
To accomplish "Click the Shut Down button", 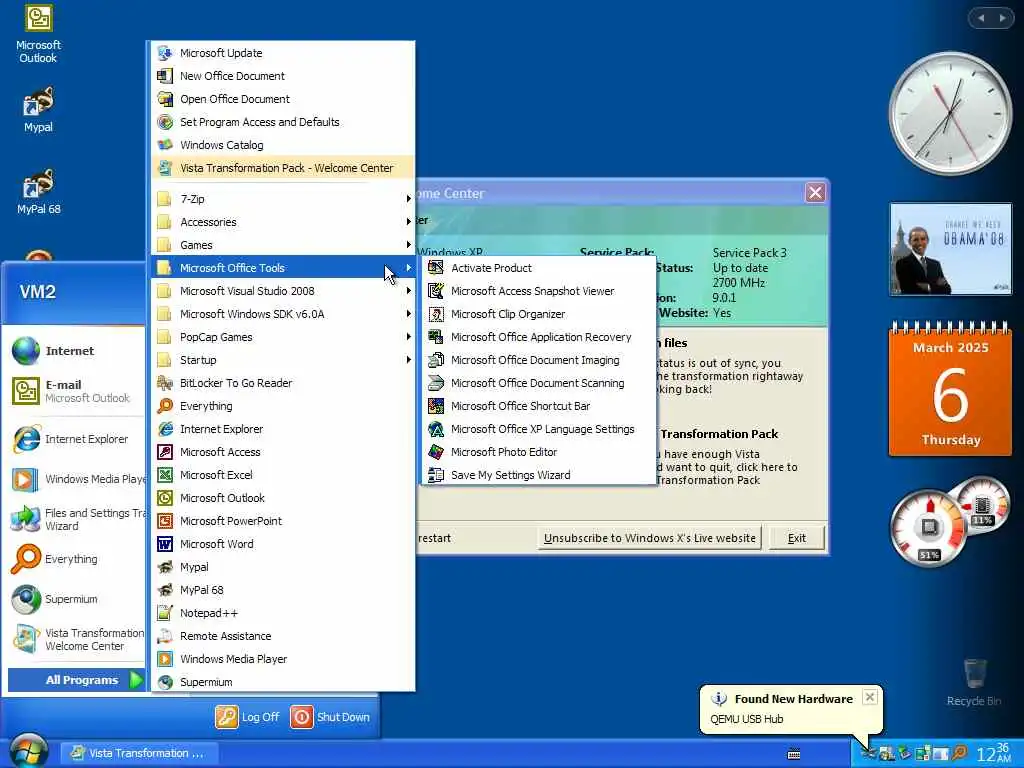I will pyautogui.click(x=330, y=717).
